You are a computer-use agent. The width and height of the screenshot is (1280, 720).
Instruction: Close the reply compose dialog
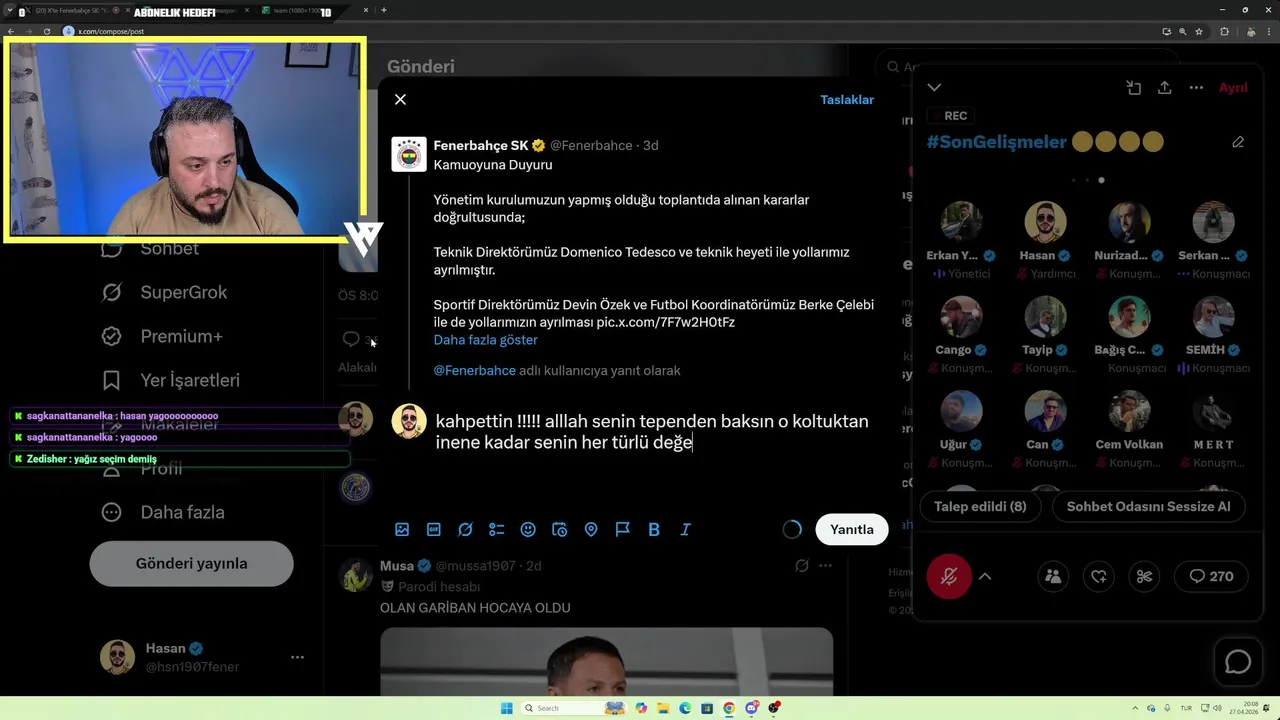tap(400, 99)
